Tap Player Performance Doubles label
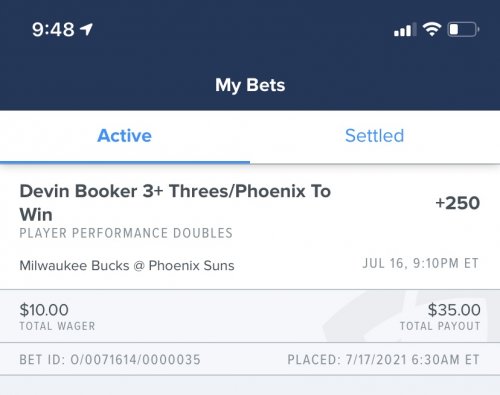Image resolution: width=500 pixels, height=395 pixels. pyautogui.click(x=126, y=233)
